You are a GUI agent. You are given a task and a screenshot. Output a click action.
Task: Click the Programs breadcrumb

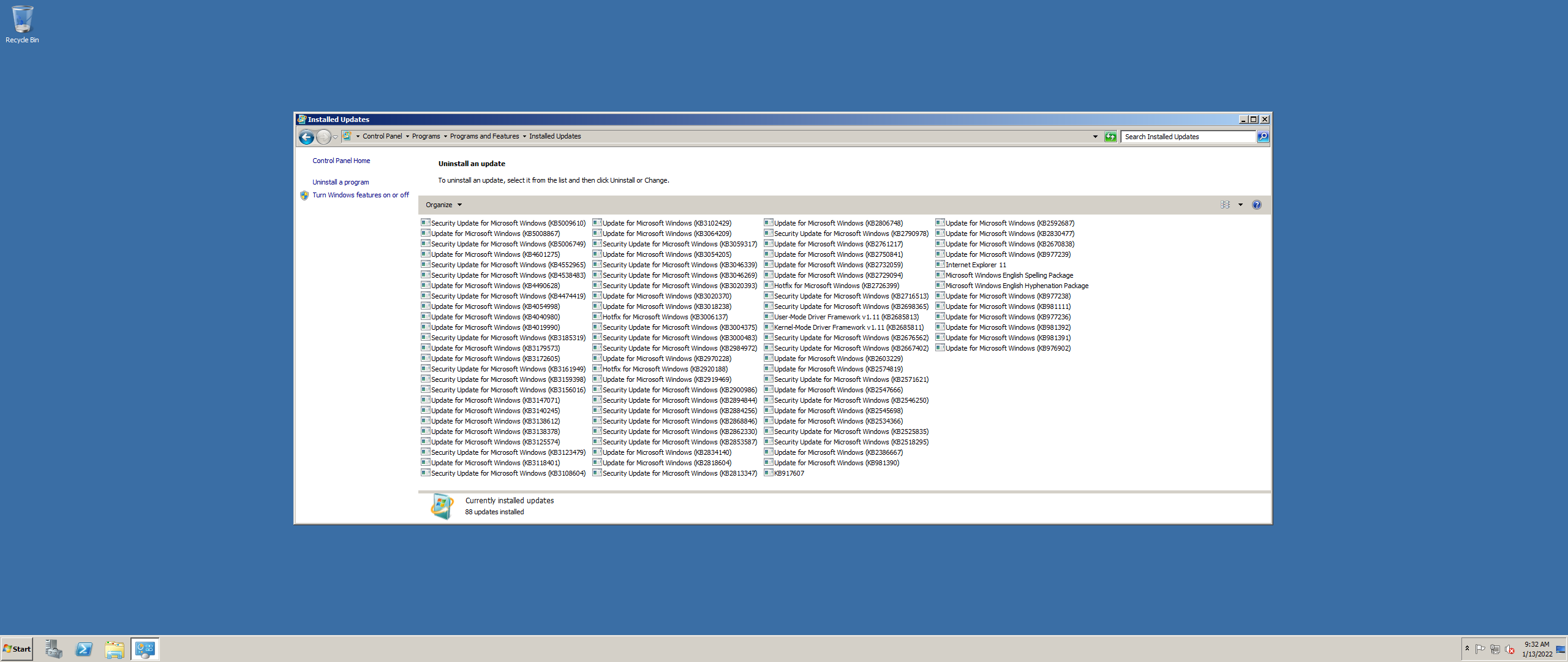(426, 136)
